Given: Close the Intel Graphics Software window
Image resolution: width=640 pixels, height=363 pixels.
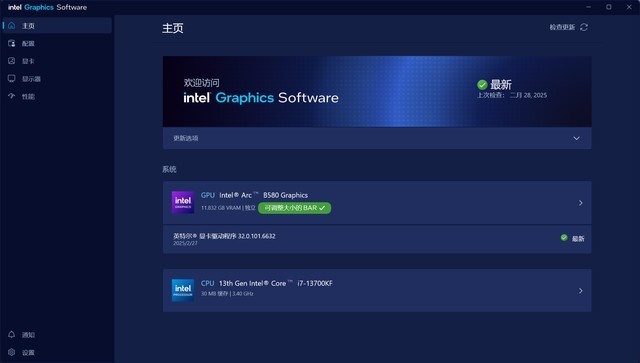Looking at the screenshot, I should pyautogui.click(x=629, y=7).
